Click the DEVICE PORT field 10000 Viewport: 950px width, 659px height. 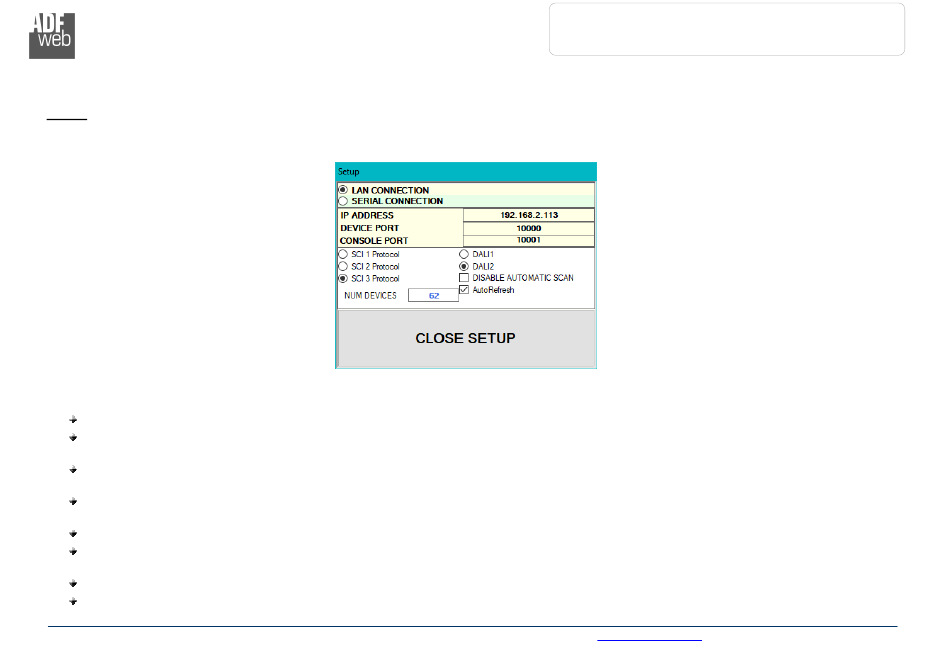tap(529, 228)
